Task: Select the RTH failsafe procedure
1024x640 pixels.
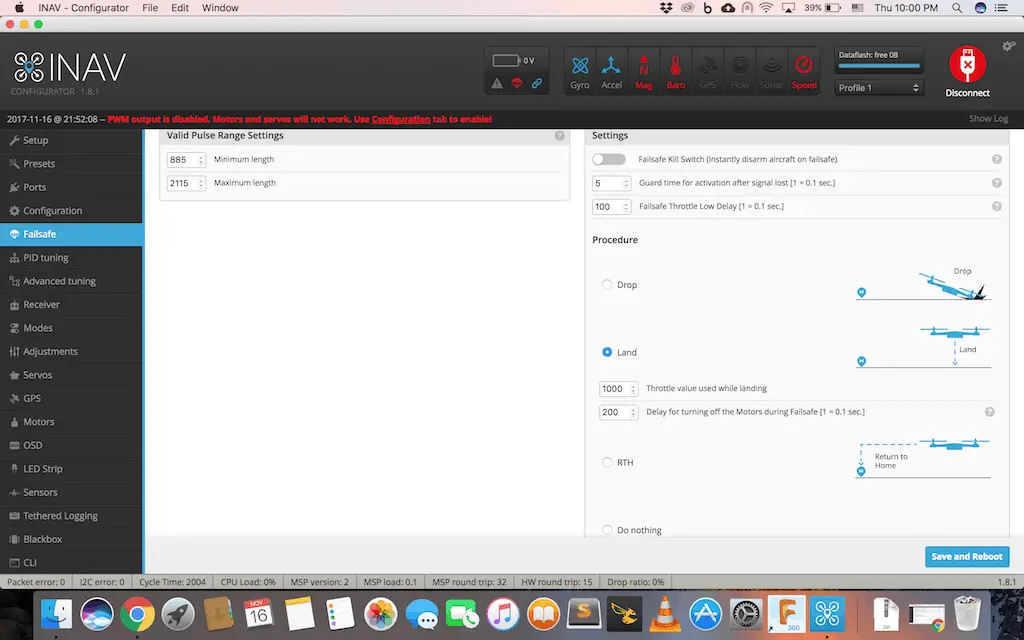Action: coord(607,462)
